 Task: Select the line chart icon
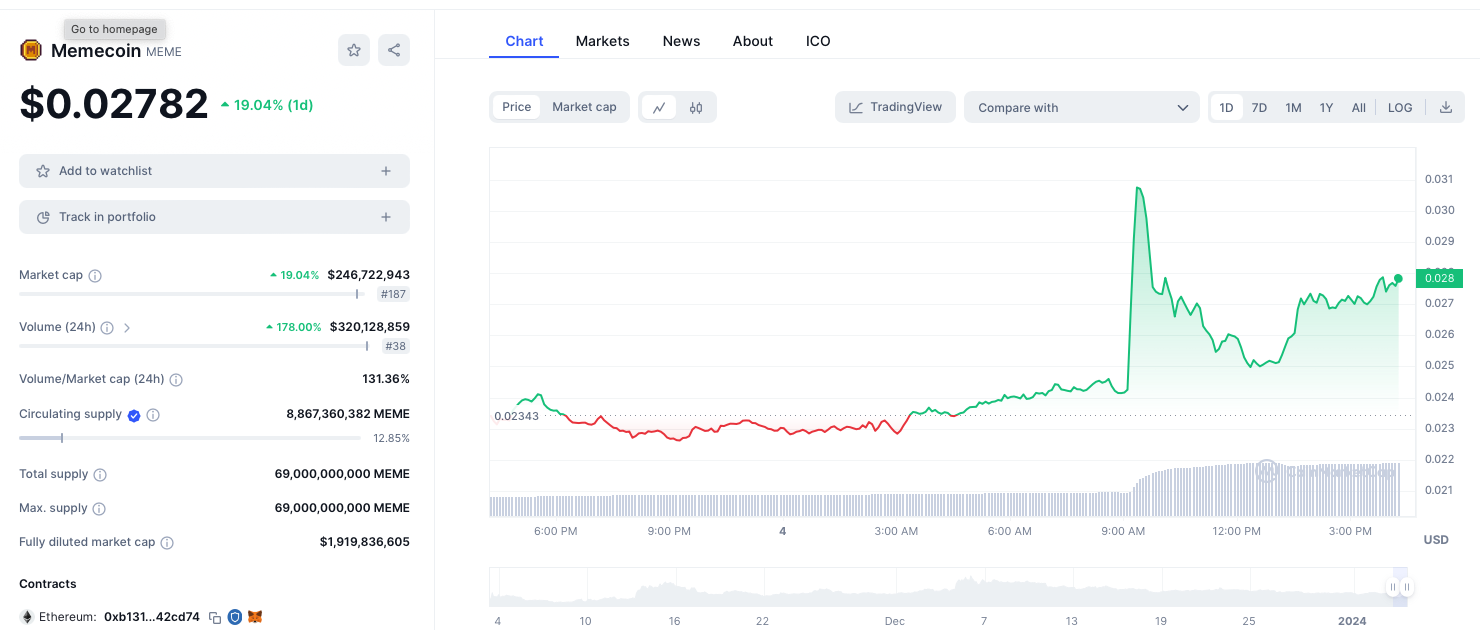pyautogui.click(x=659, y=108)
